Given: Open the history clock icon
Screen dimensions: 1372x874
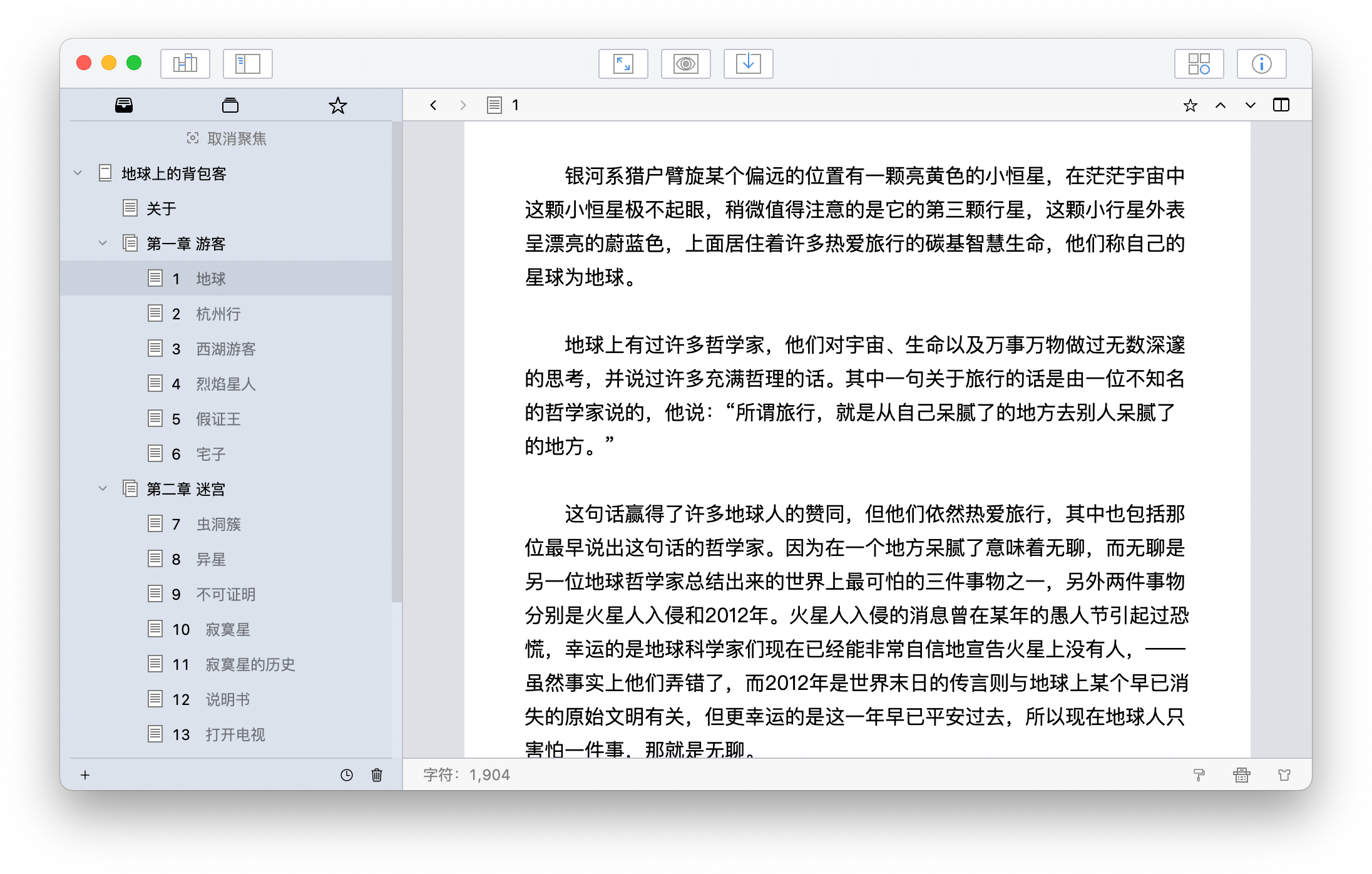Looking at the screenshot, I should 346,775.
